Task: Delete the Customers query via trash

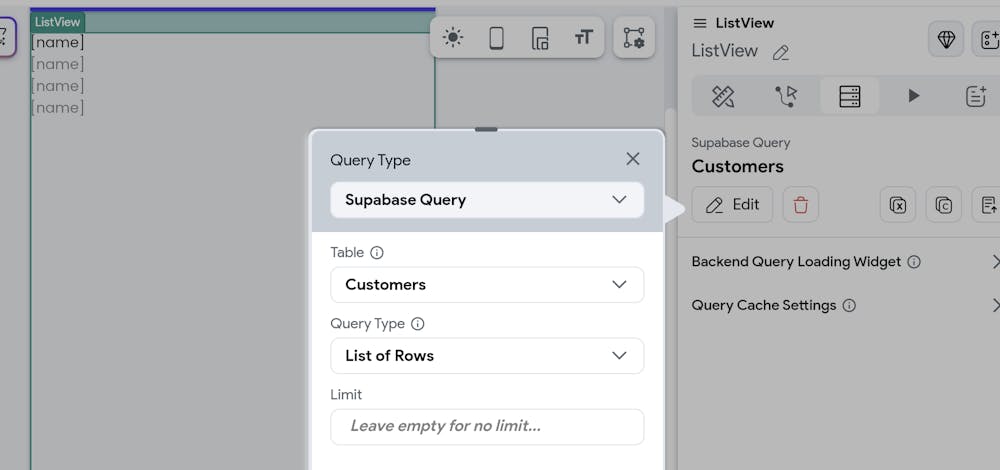Action: point(800,205)
